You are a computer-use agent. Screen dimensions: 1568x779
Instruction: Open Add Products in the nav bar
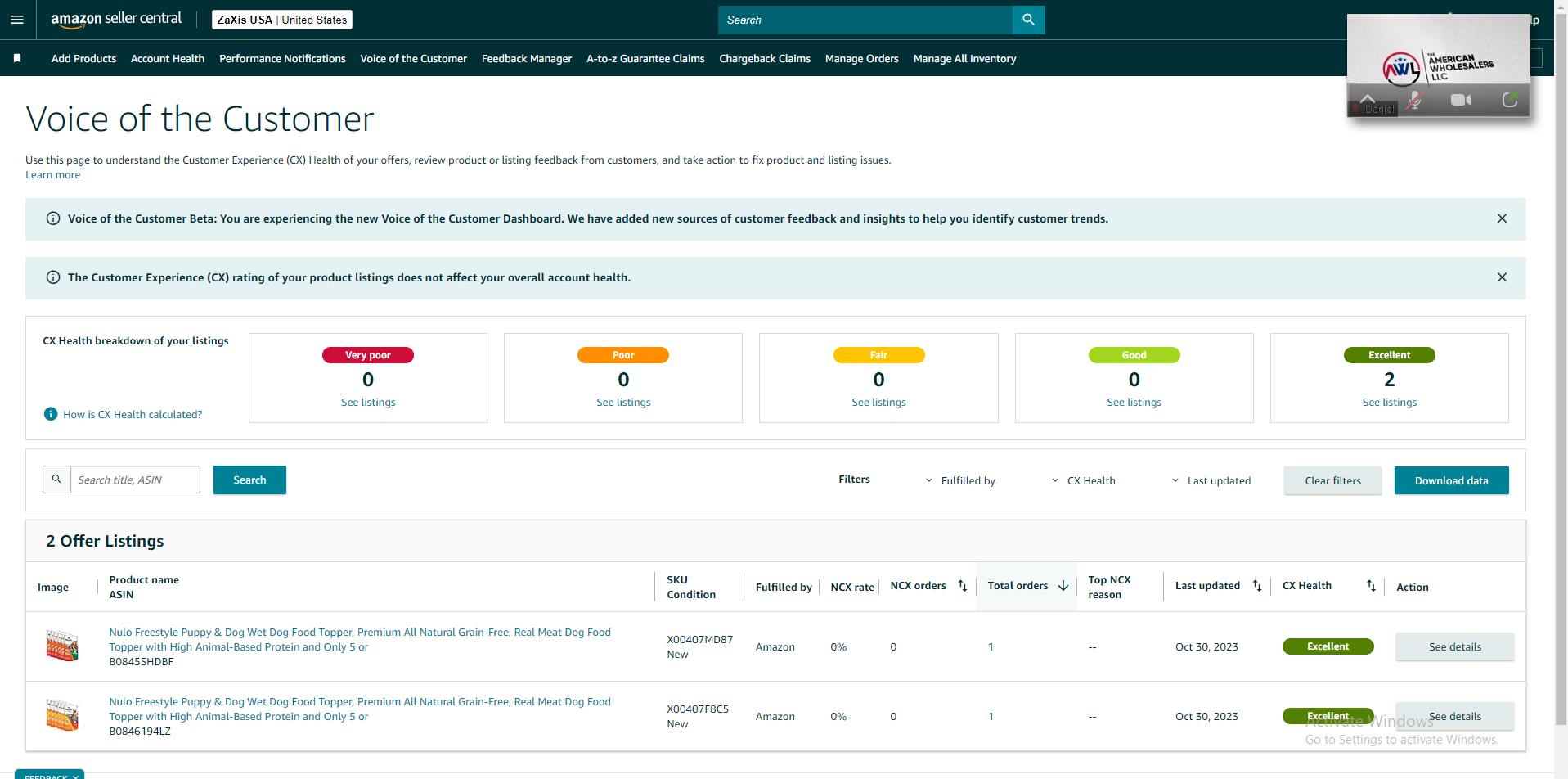click(83, 58)
